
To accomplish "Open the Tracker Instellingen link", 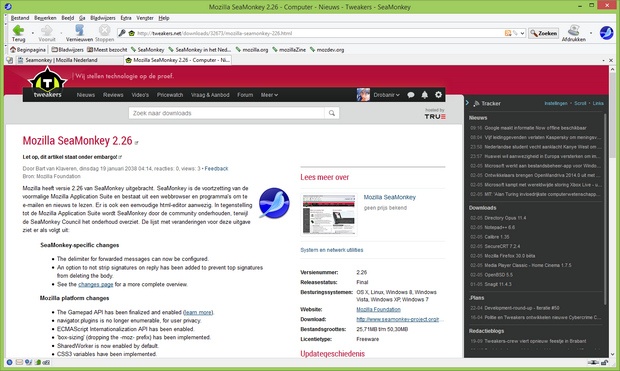I will point(556,103).
